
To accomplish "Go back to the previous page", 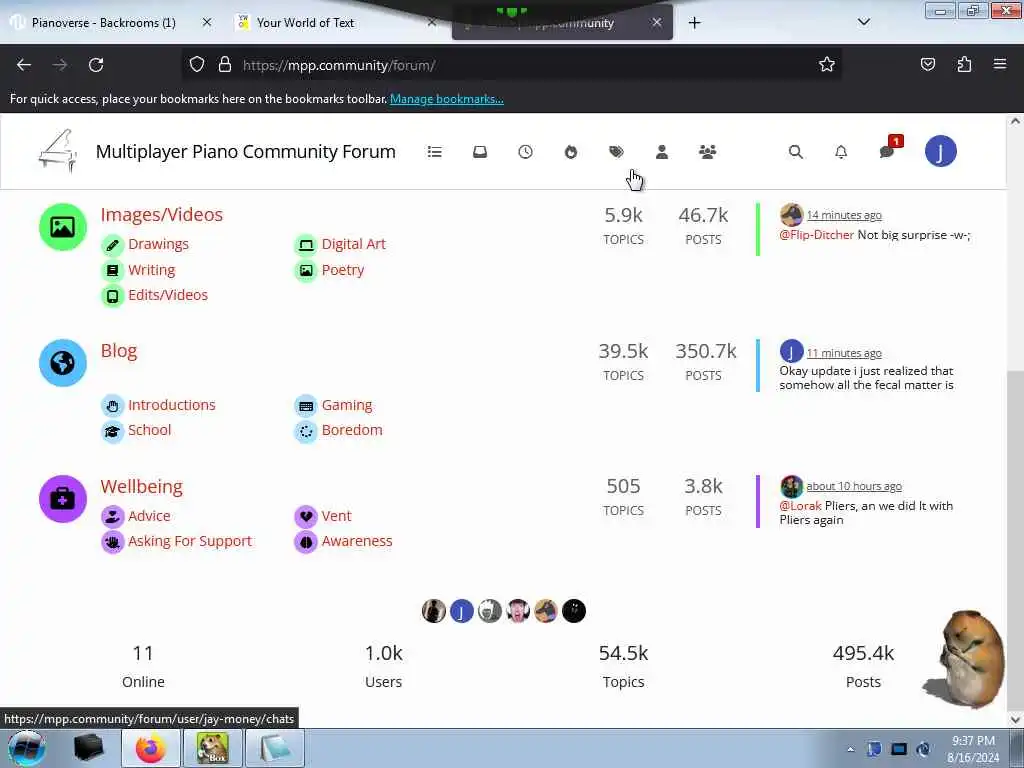I will 24,65.
